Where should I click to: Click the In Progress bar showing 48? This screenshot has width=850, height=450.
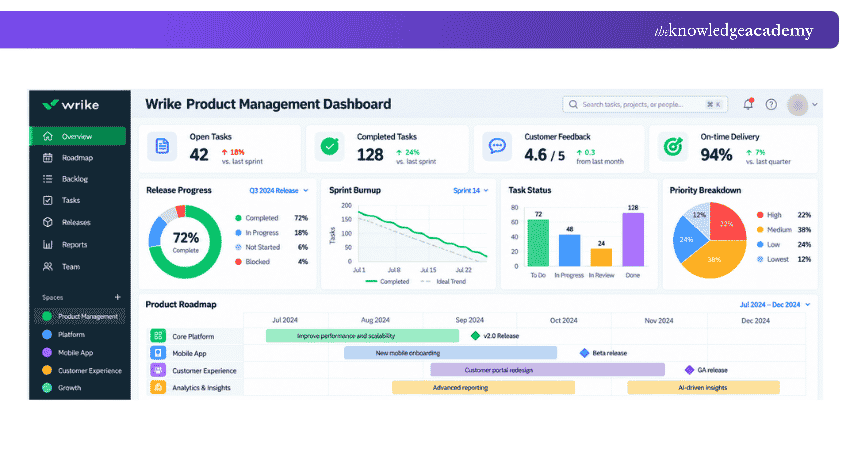coord(569,250)
